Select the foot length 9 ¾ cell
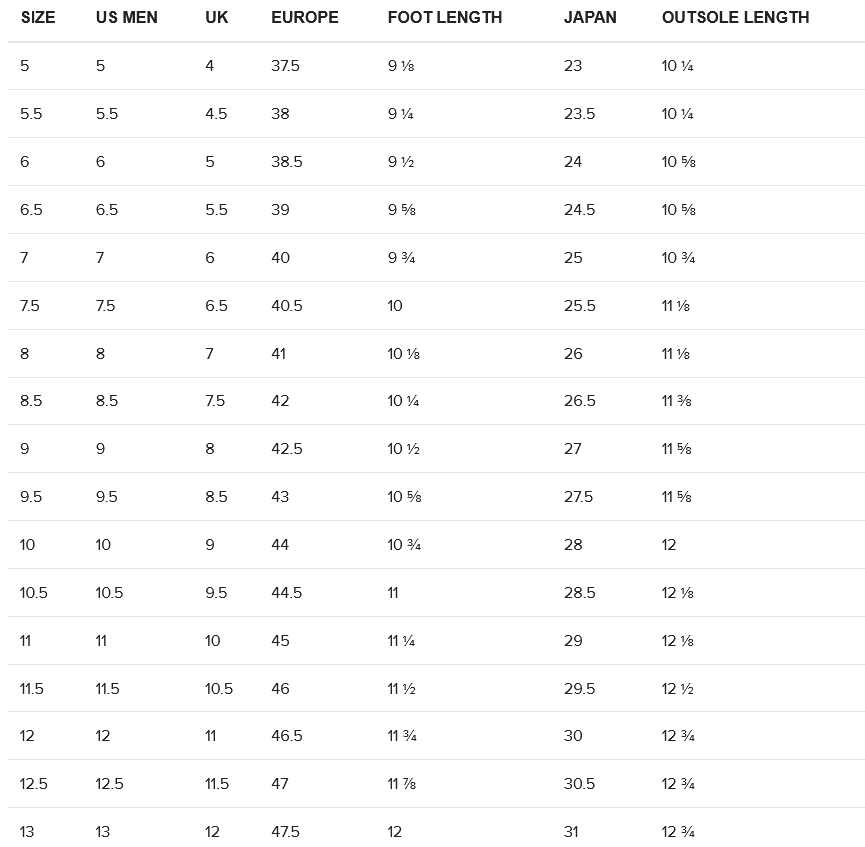The width and height of the screenshot is (865, 847). point(402,258)
